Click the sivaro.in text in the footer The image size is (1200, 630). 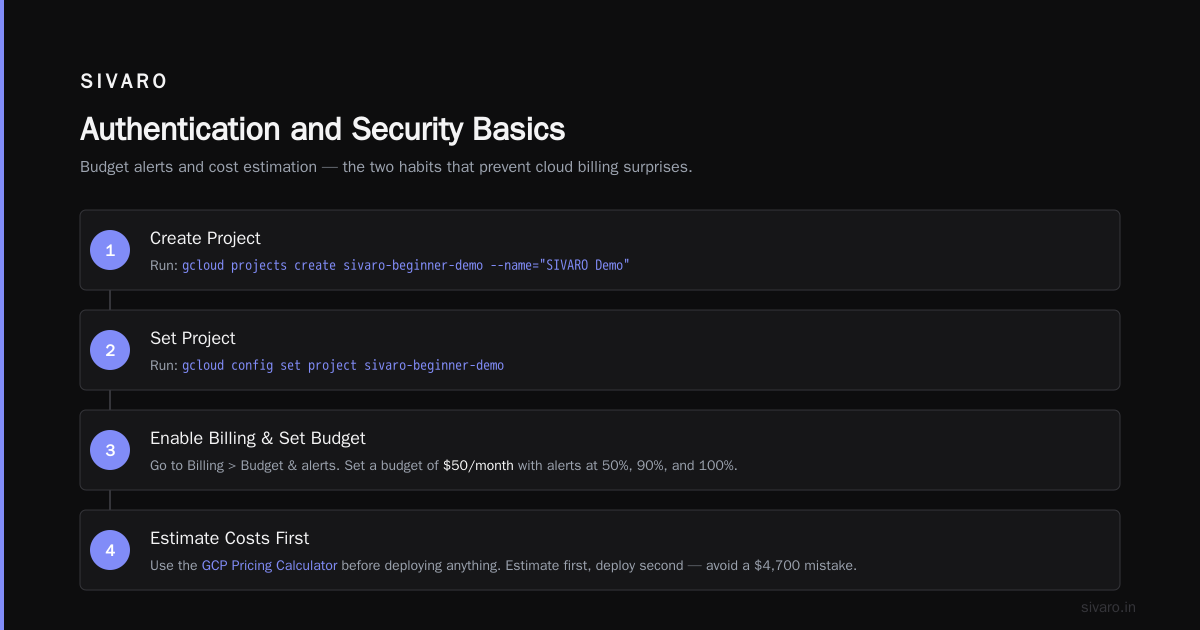pos(1108,607)
